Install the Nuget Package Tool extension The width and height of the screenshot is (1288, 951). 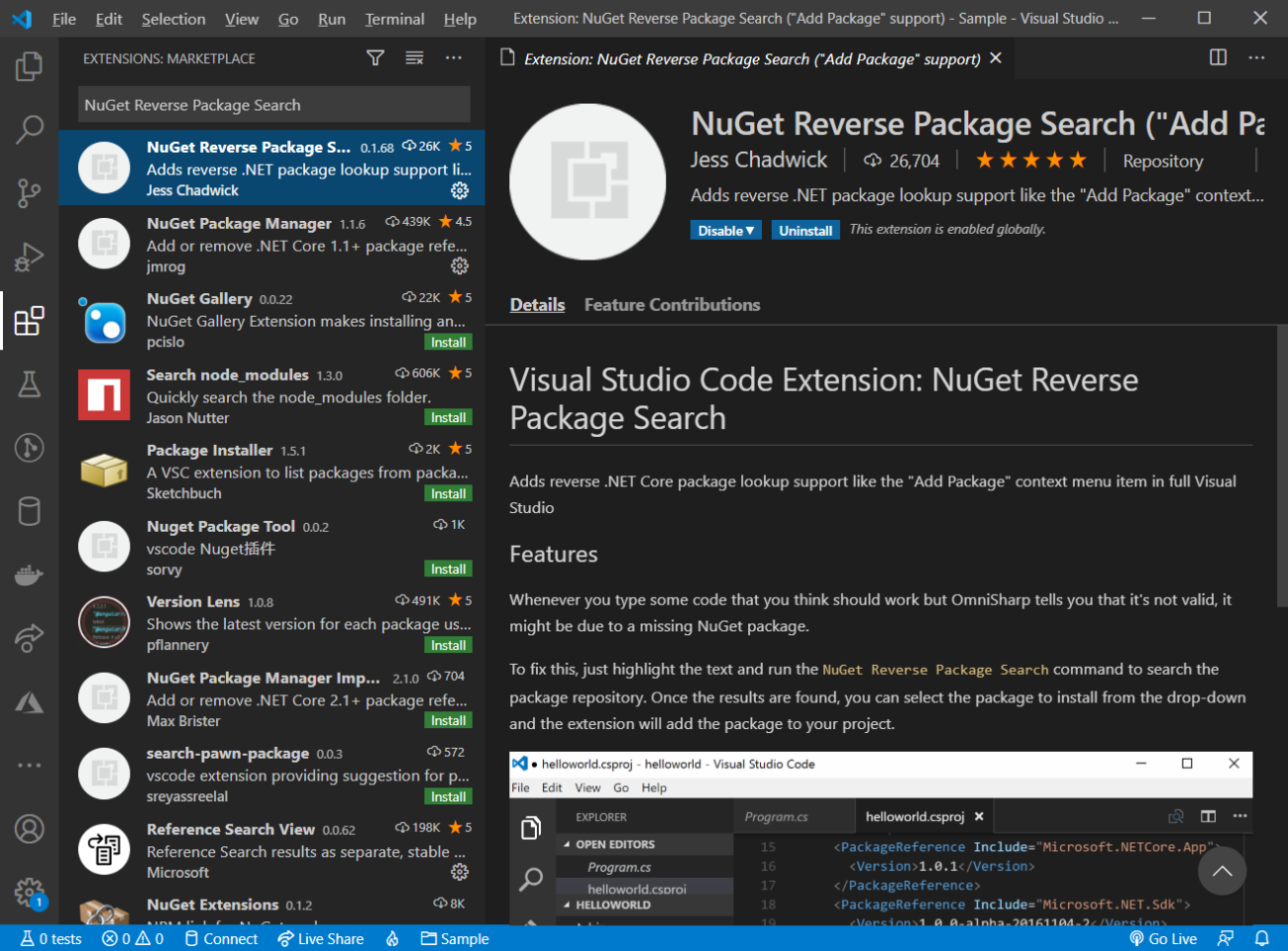(449, 569)
